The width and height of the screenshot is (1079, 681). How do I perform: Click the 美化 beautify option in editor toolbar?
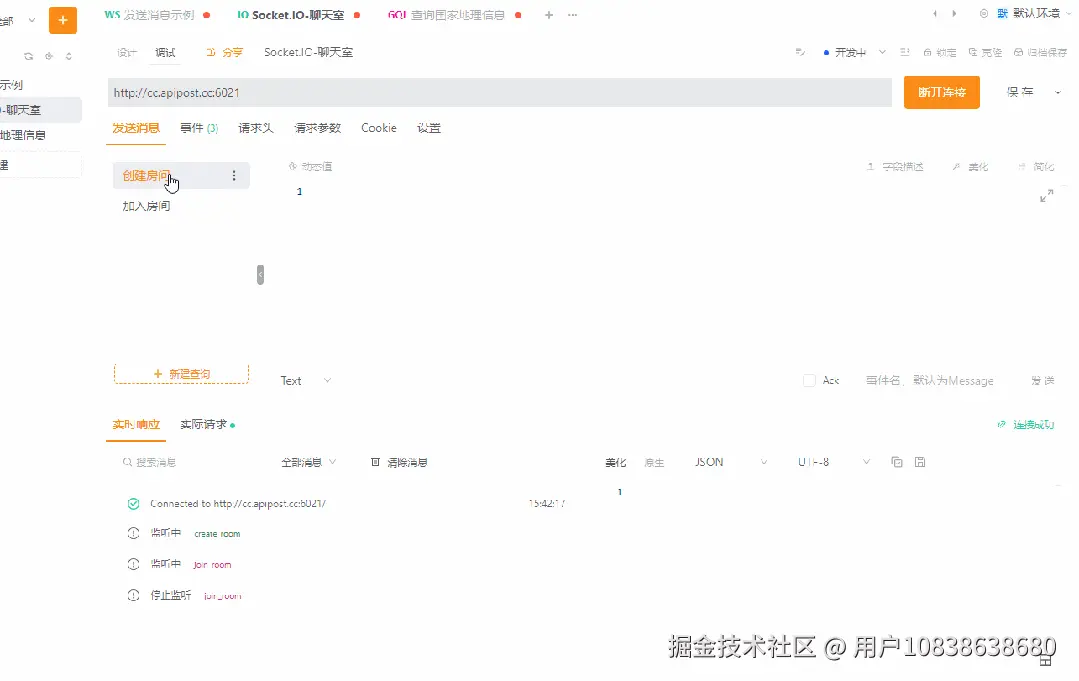pos(970,166)
